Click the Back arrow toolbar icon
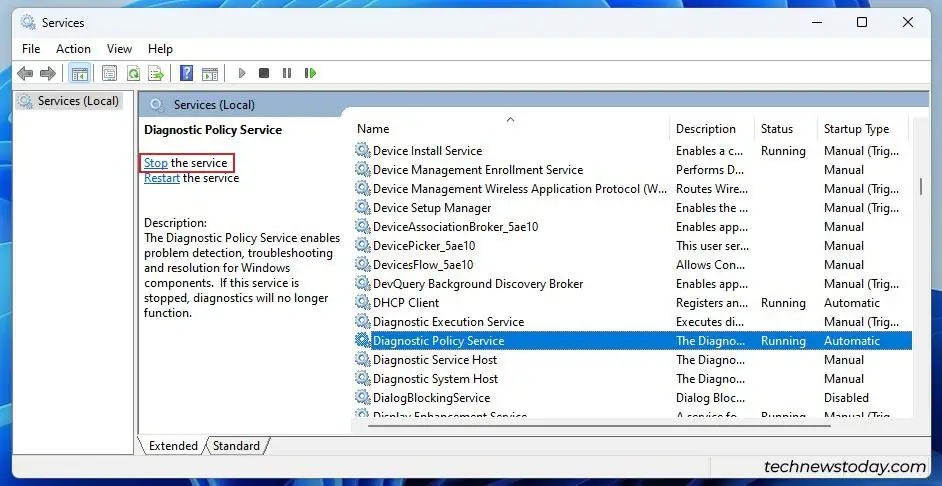 [x=25, y=73]
